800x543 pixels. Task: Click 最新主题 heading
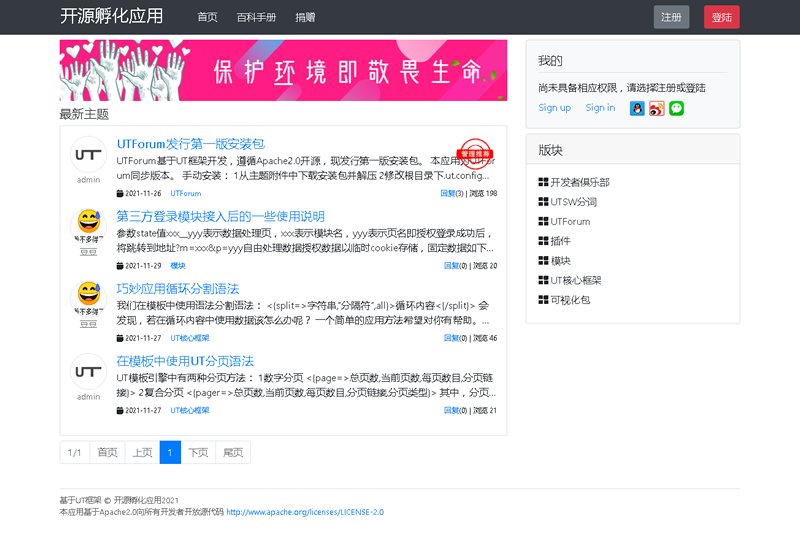click(x=84, y=114)
